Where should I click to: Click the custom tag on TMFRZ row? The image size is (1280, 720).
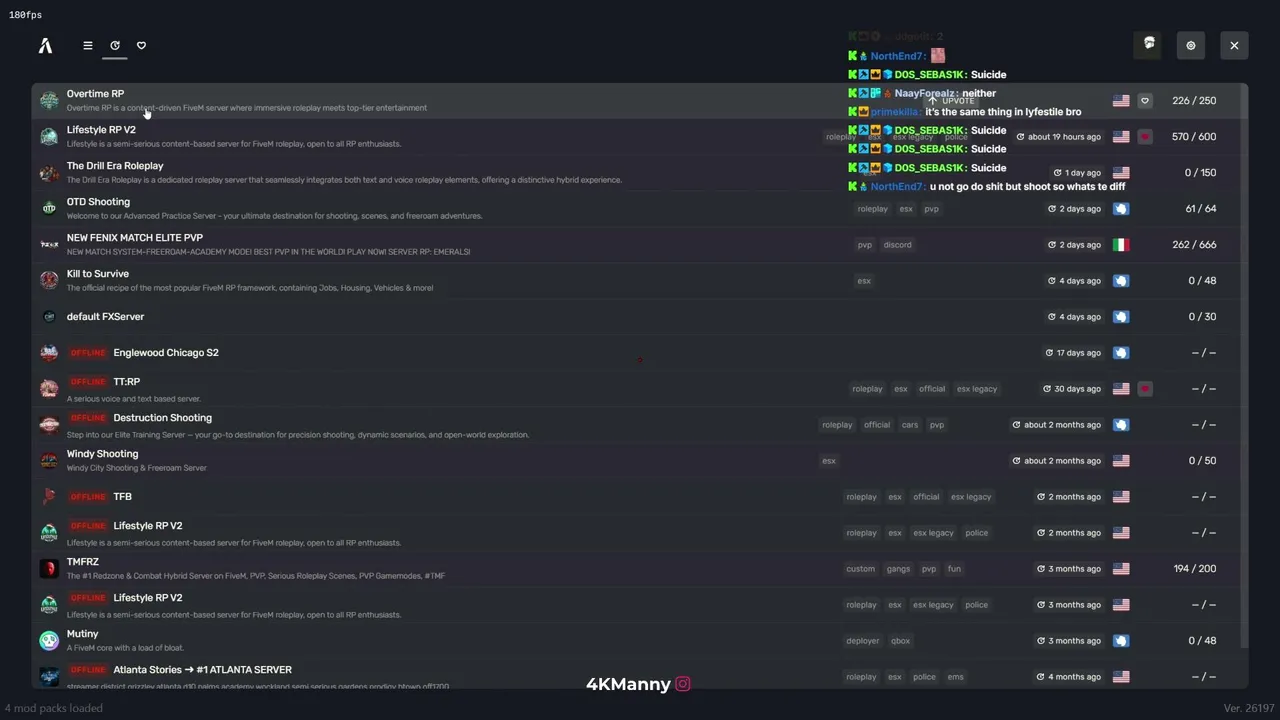[860, 569]
